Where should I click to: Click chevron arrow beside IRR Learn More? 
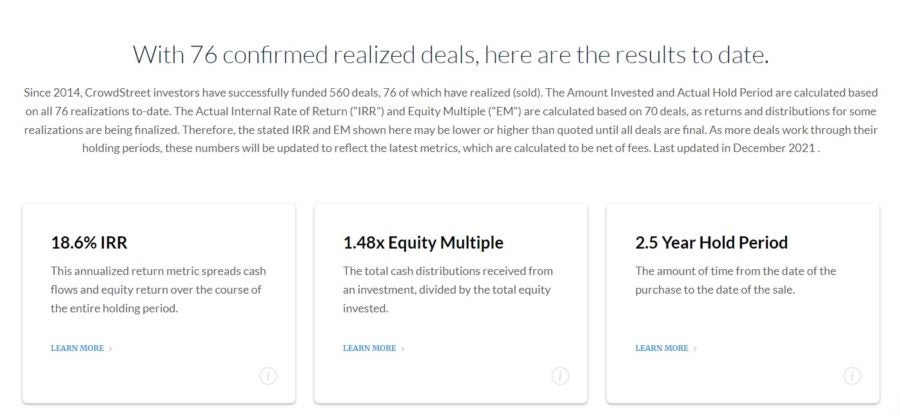click(x=111, y=348)
